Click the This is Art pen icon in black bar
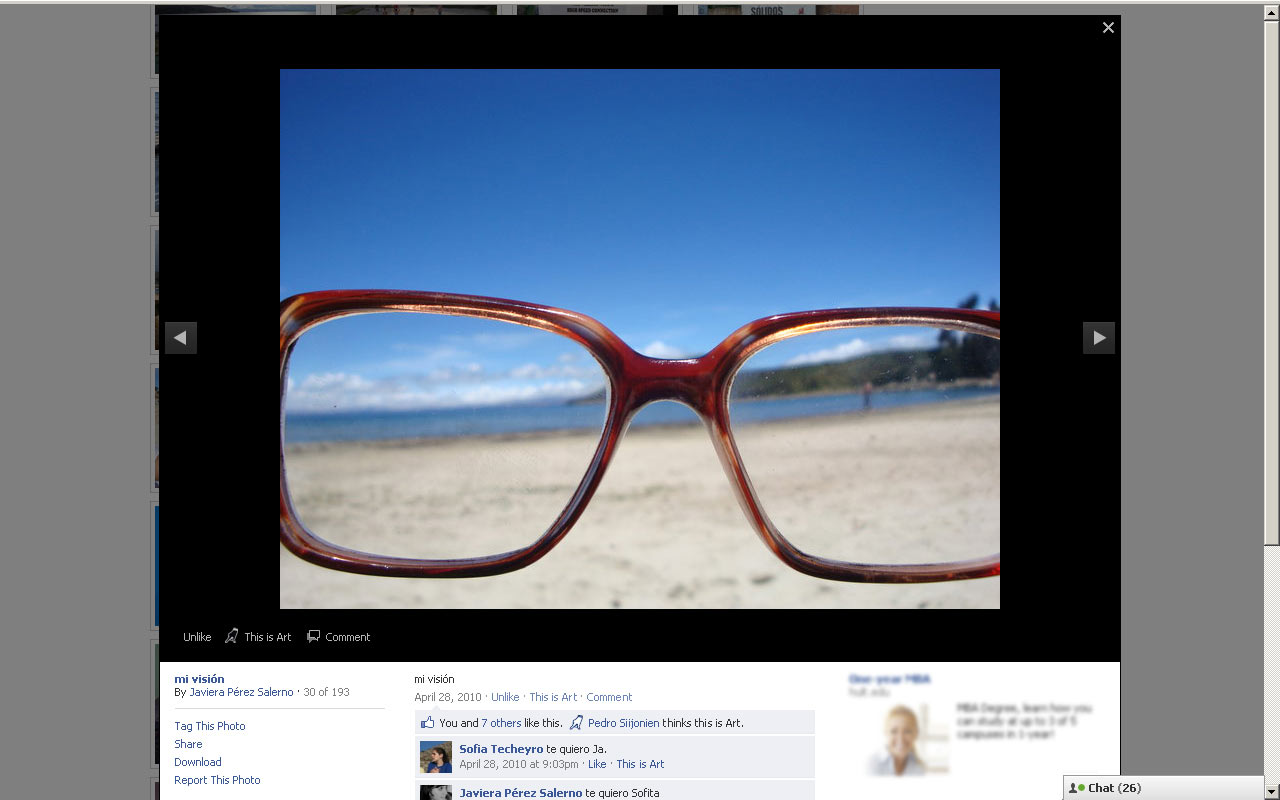The width and height of the screenshot is (1280, 800). click(x=232, y=636)
